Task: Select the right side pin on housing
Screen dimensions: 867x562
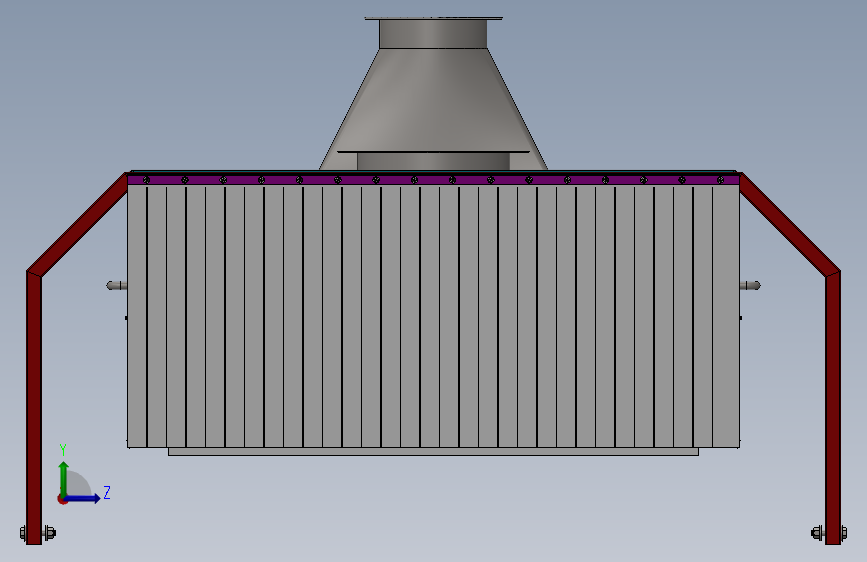Action: pyautogui.click(x=750, y=285)
